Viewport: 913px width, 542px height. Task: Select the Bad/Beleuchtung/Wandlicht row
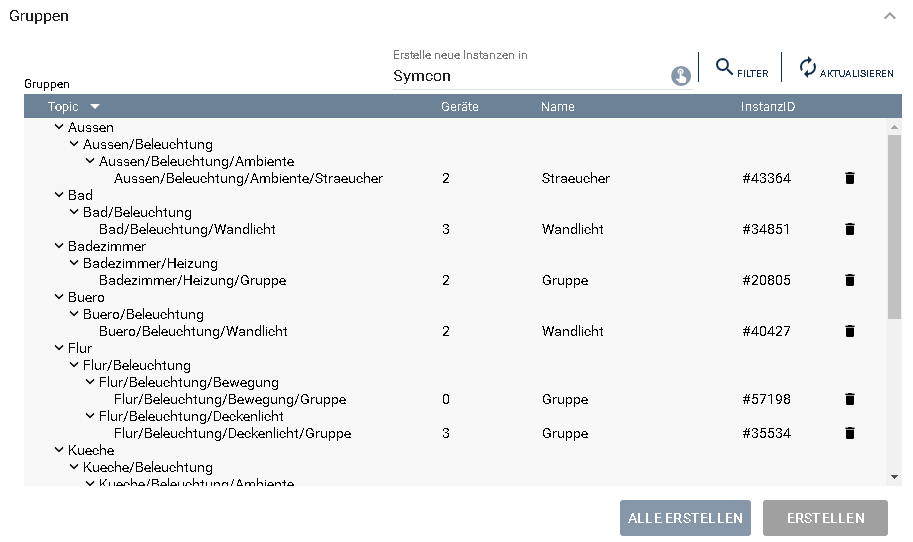coord(455,229)
